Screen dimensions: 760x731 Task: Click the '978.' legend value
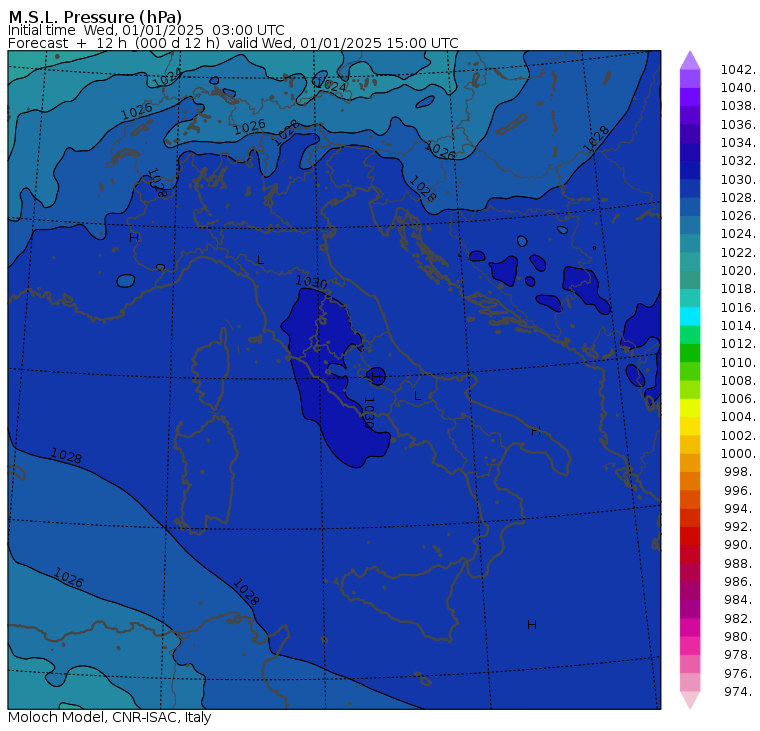pyautogui.click(x=740, y=654)
